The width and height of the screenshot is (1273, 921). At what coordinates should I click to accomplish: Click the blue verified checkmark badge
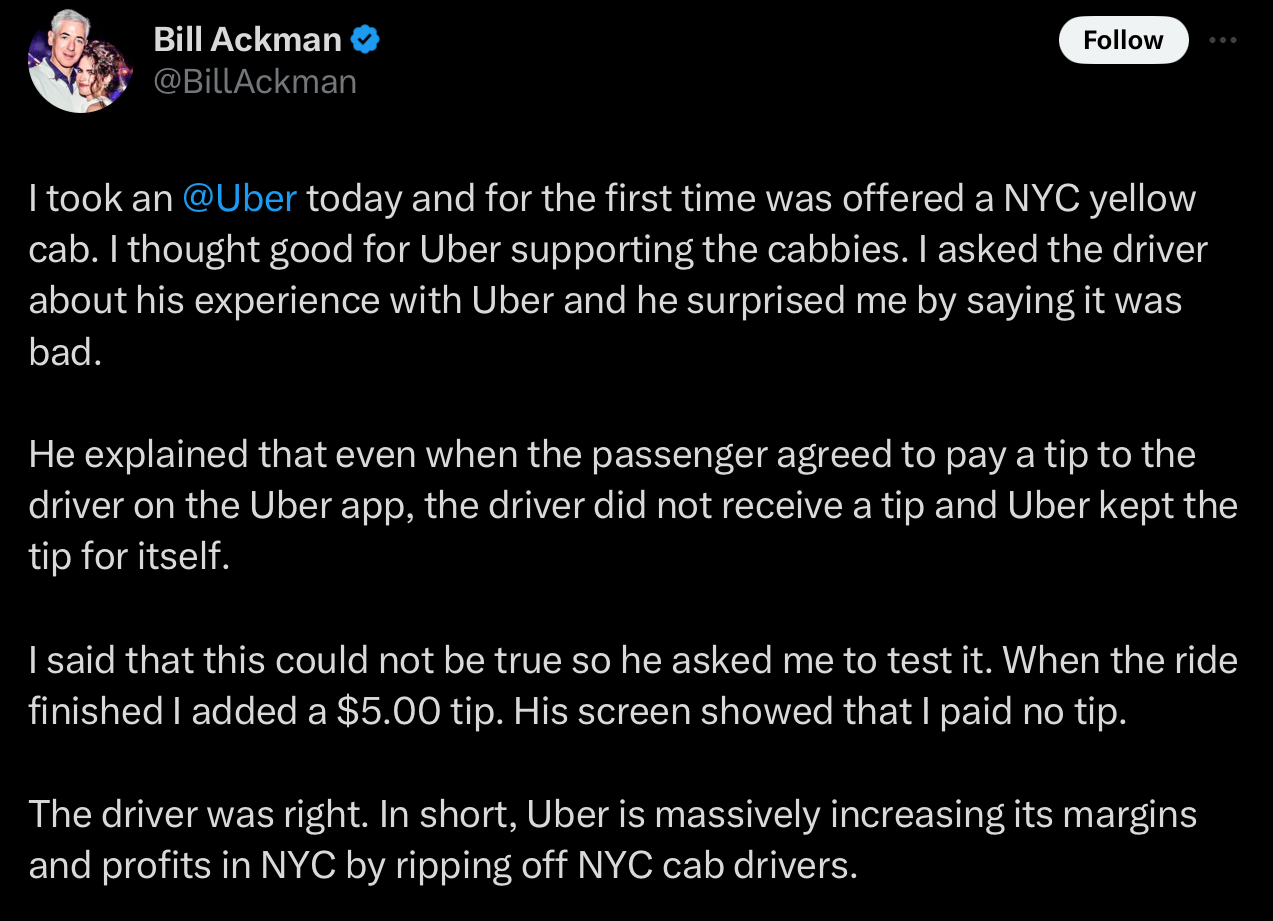click(x=366, y=41)
